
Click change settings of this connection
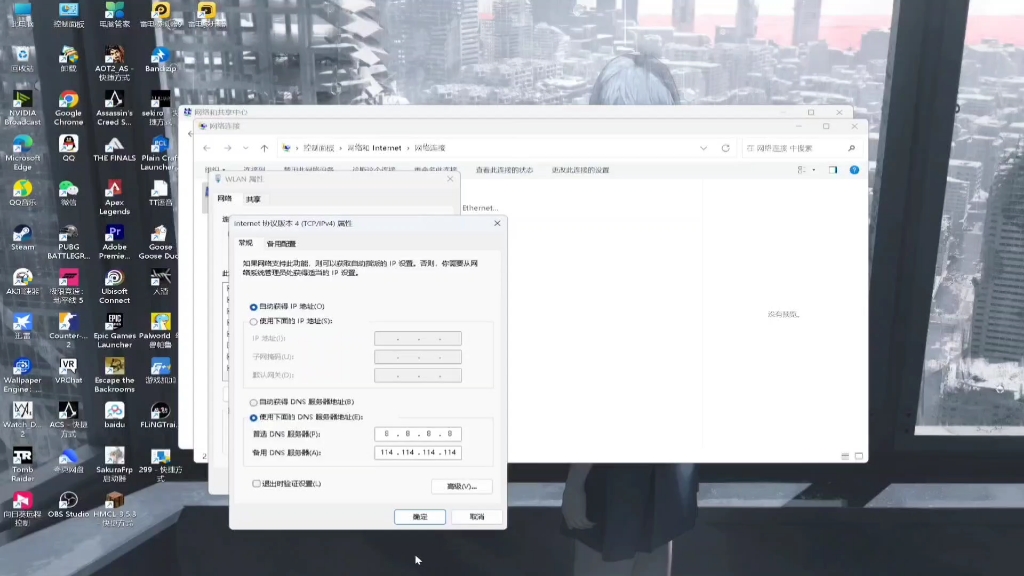tap(580, 170)
